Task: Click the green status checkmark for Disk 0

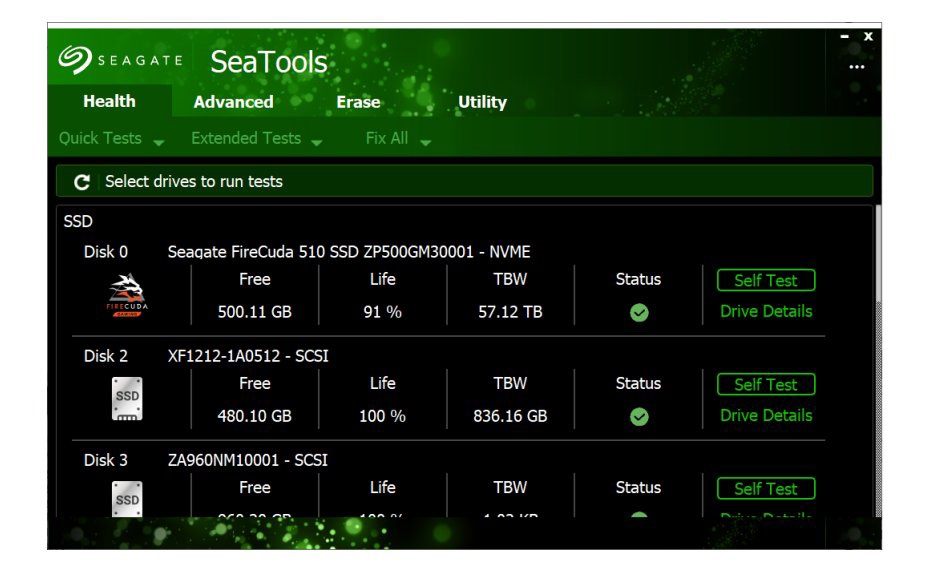Action: tap(639, 312)
